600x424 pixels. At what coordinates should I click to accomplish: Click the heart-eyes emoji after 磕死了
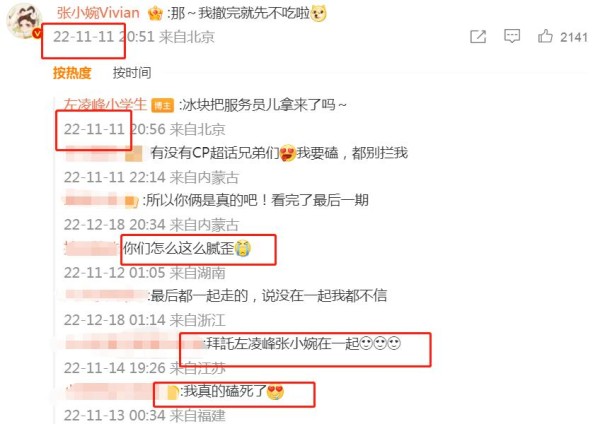coord(276,391)
